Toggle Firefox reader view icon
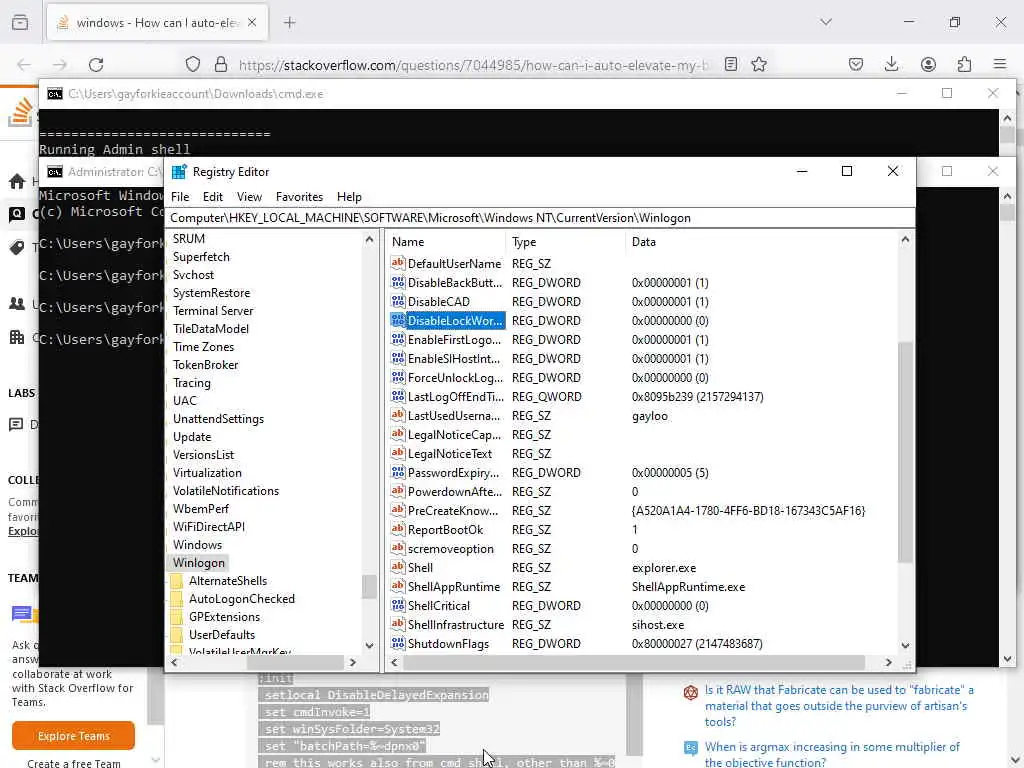Viewport: 1024px width, 768px height. coord(731,64)
